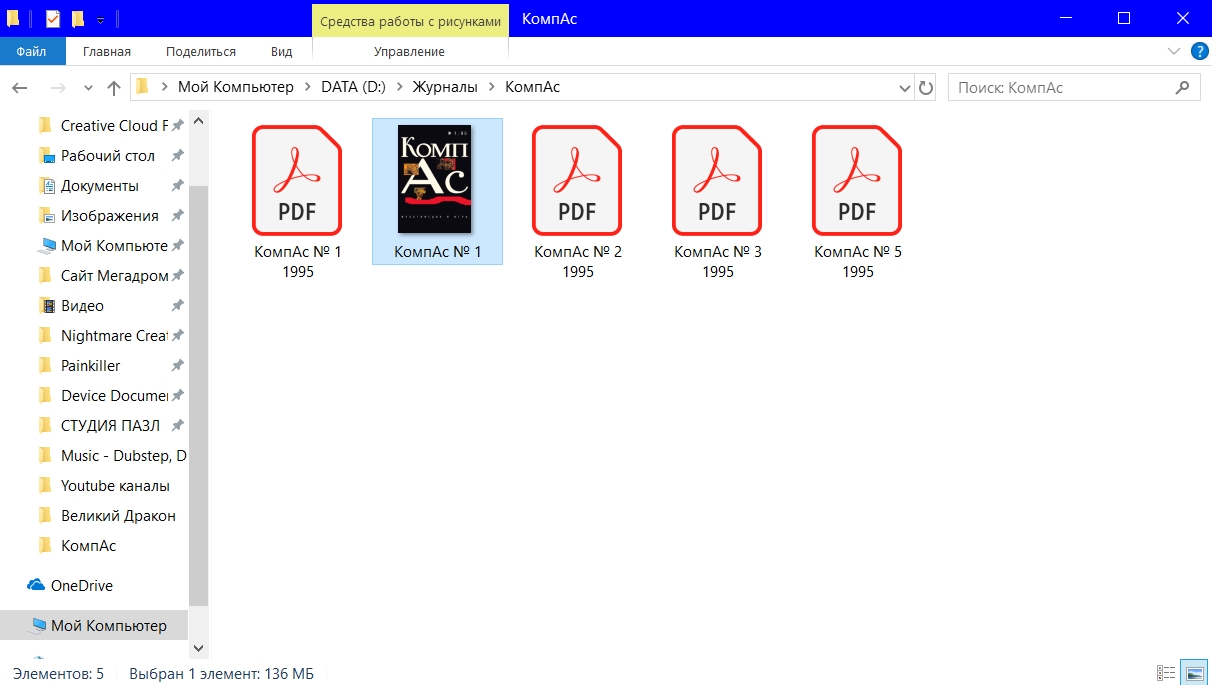Click the OneDrive cloud icon
1212x685 pixels.
[36, 585]
